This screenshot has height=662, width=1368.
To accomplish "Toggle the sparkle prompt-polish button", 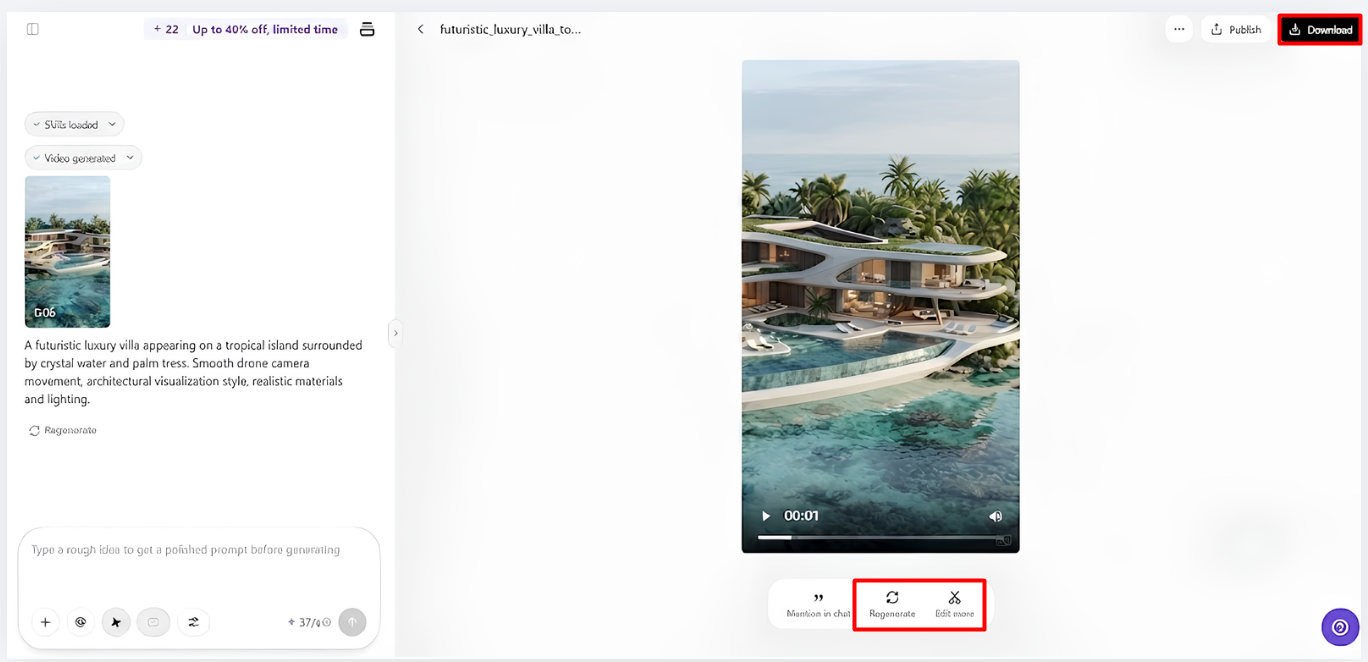I will point(116,622).
